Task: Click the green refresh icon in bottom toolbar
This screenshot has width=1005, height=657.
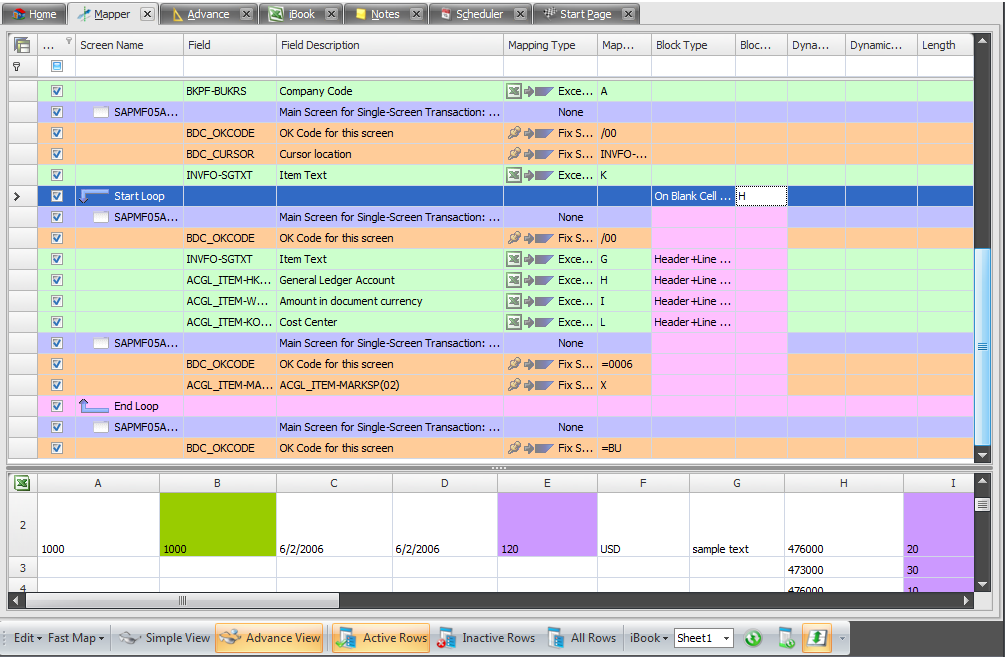Action: [x=753, y=638]
